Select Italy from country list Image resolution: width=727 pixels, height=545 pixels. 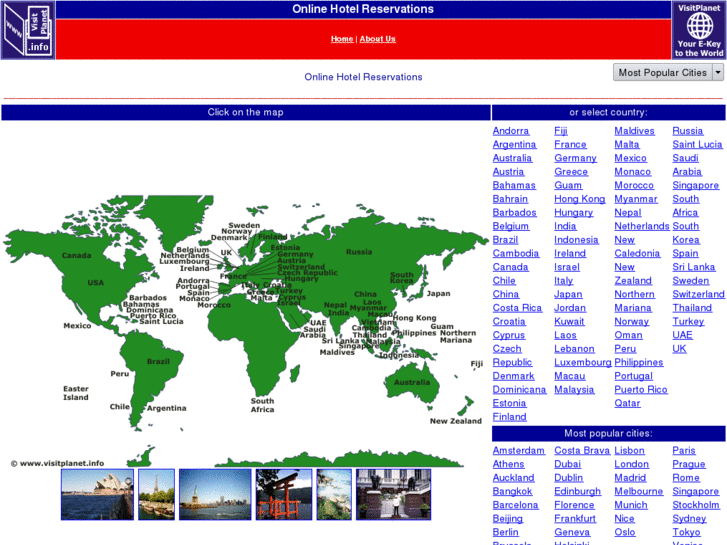[564, 281]
